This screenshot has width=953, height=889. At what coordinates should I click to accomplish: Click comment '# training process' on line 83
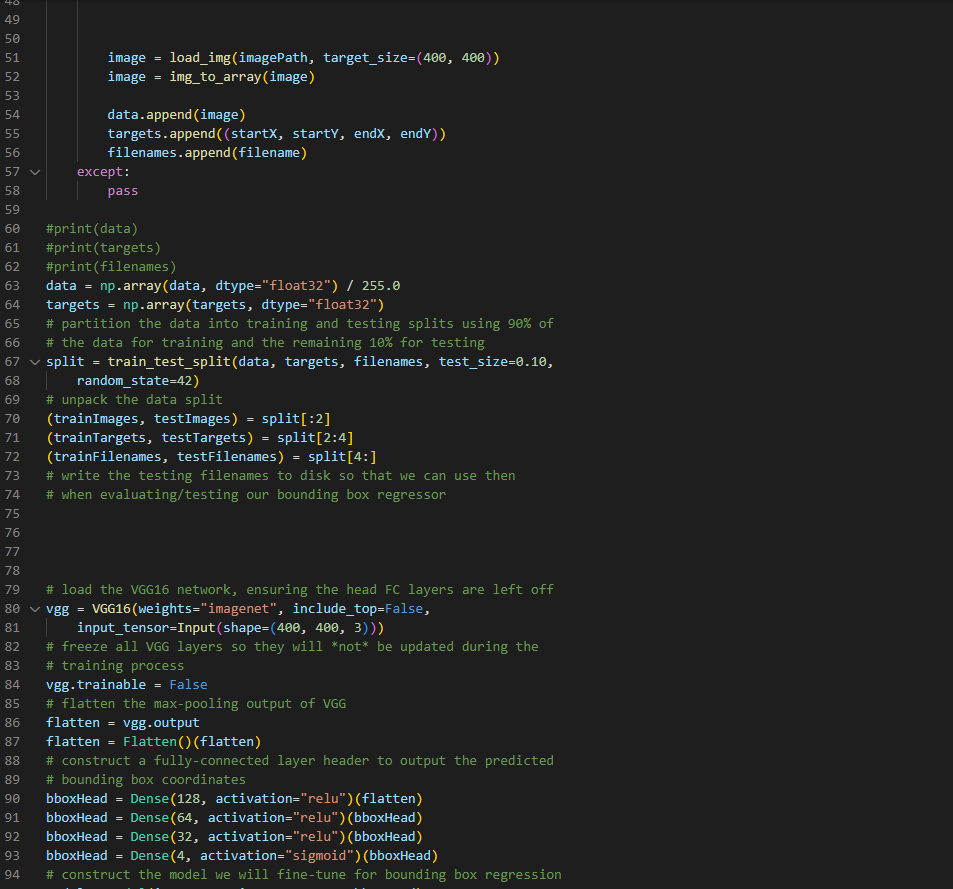coord(115,665)
